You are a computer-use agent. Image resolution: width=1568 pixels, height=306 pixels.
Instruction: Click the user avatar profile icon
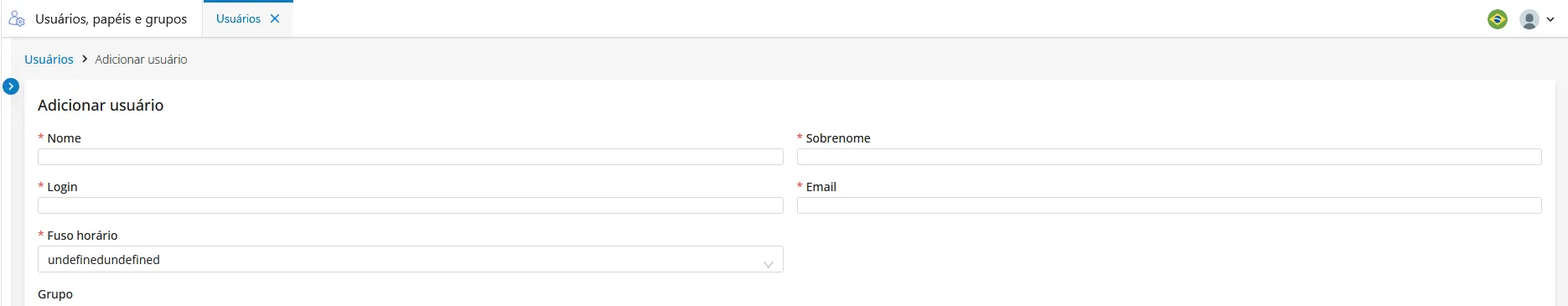click(x=1529, y=18)
